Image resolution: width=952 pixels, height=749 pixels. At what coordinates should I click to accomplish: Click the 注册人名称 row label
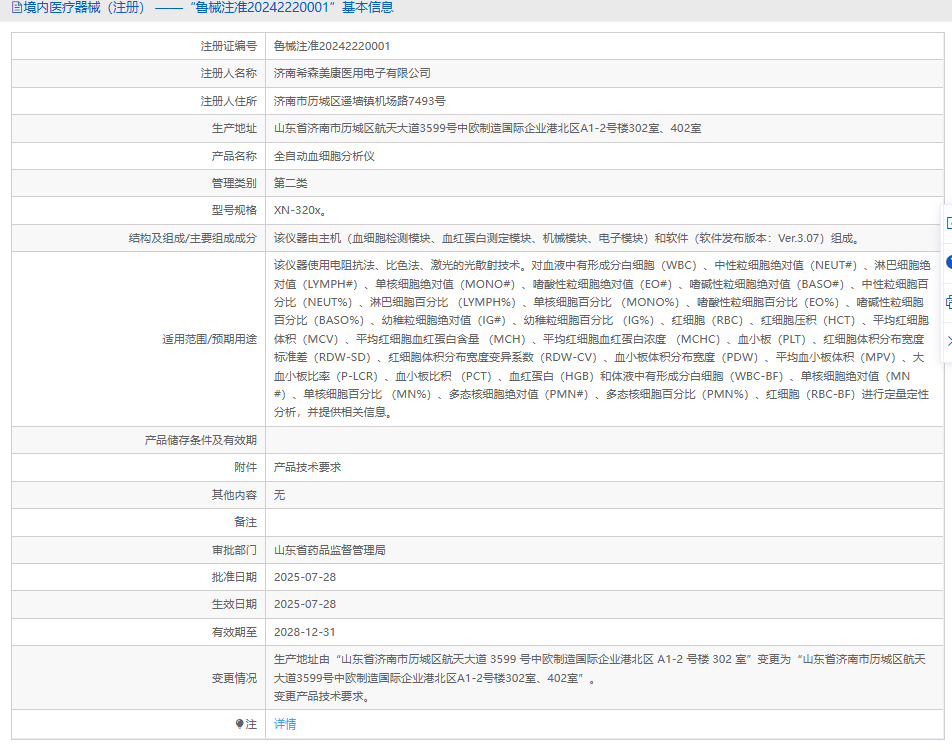click(228, 73)
